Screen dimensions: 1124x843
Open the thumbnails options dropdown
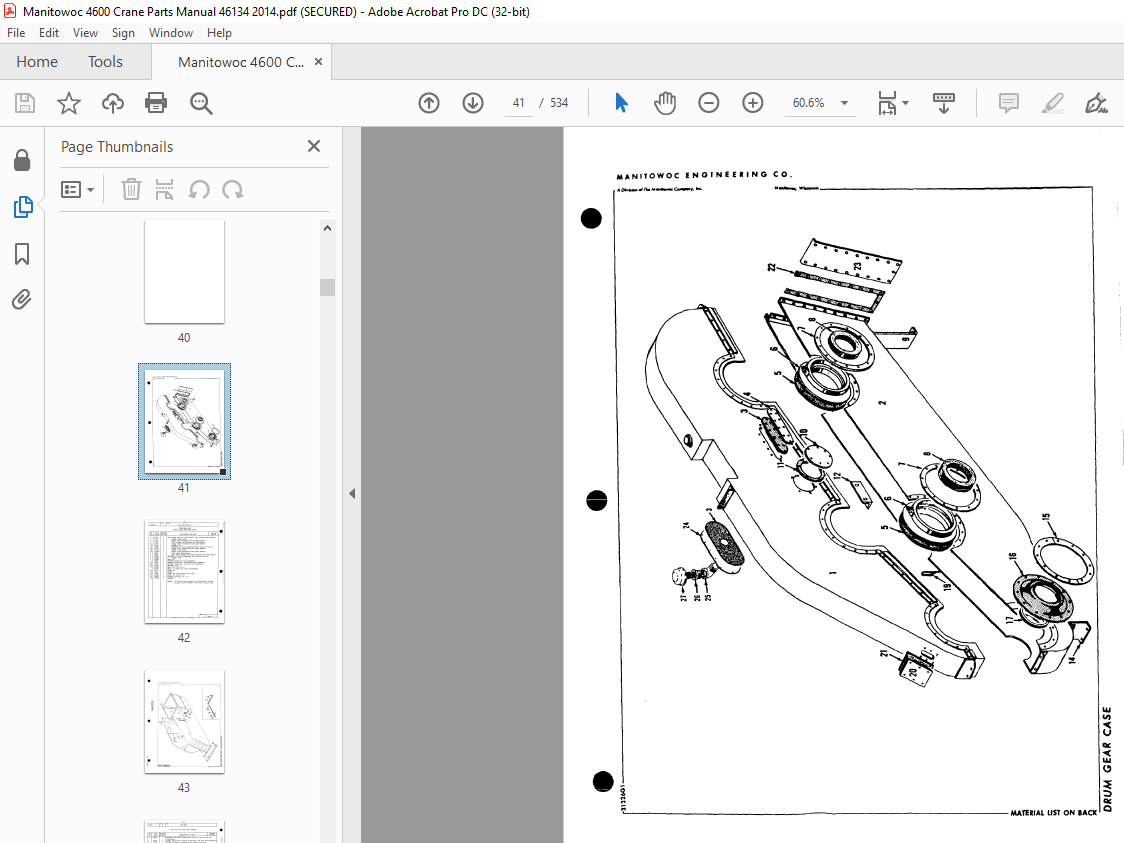coord(77,190)
